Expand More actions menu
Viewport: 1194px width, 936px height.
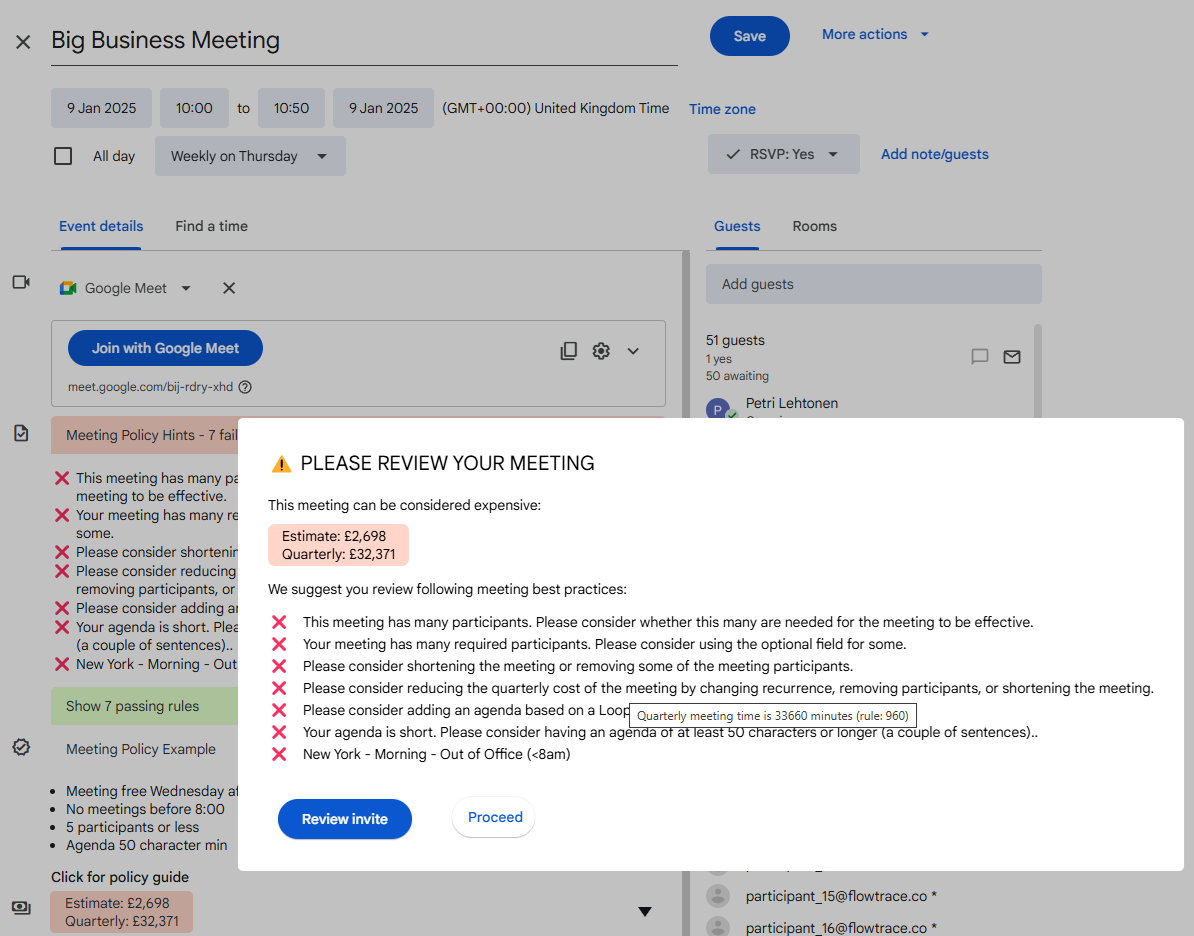(x=874, y=34)
